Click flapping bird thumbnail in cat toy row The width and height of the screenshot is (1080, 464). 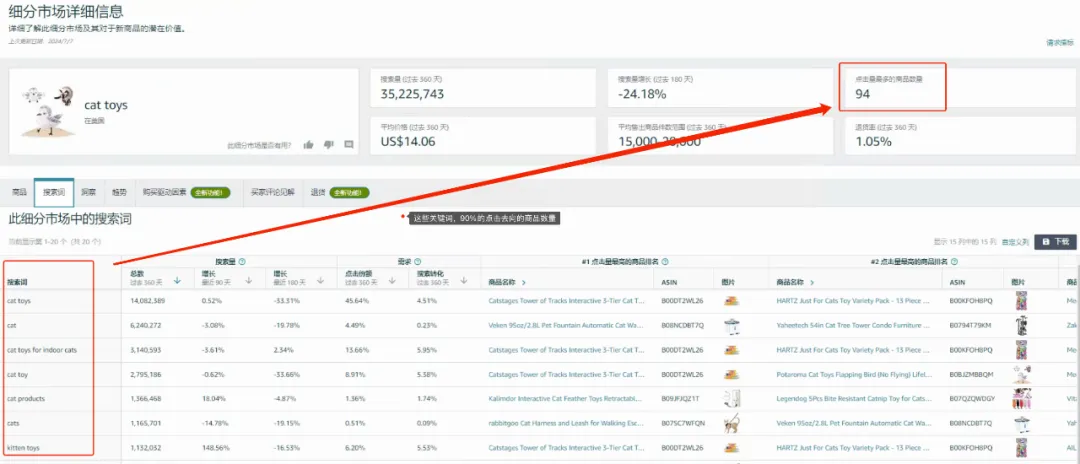(1020, 375)
